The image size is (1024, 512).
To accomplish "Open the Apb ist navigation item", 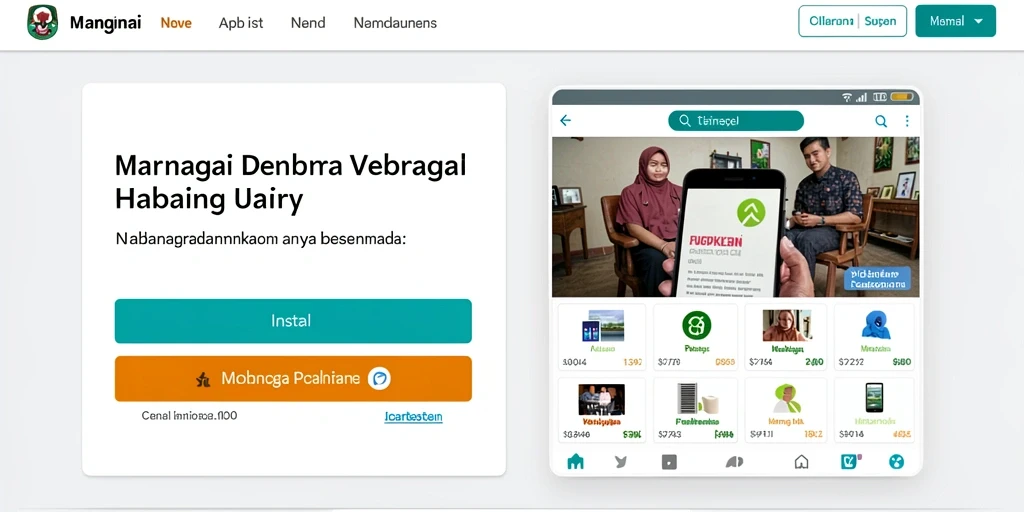I will click(241, 23).
